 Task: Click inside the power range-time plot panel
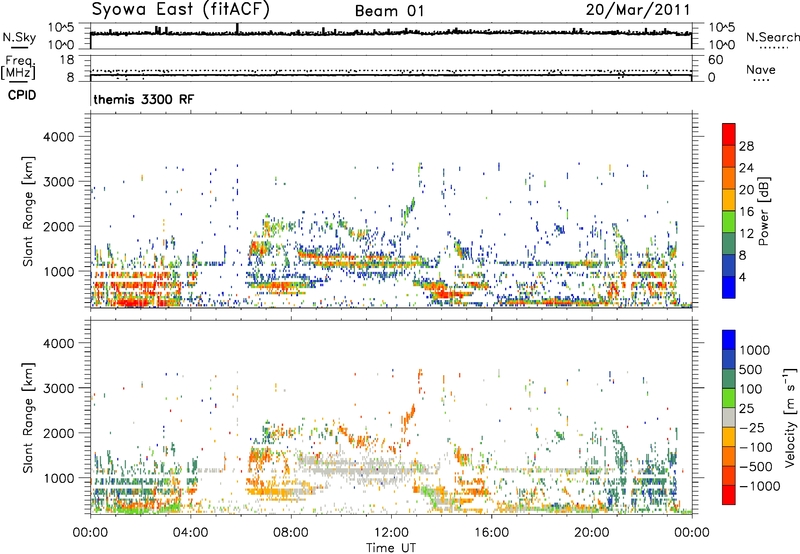[391, 211]
